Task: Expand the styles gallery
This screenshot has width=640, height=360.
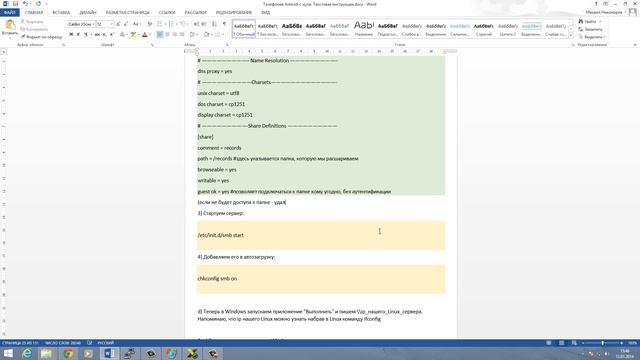Action: pos(571,36)
